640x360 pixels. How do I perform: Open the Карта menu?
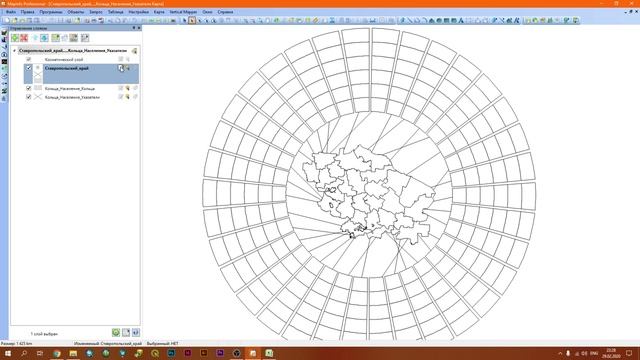[159, 12]
